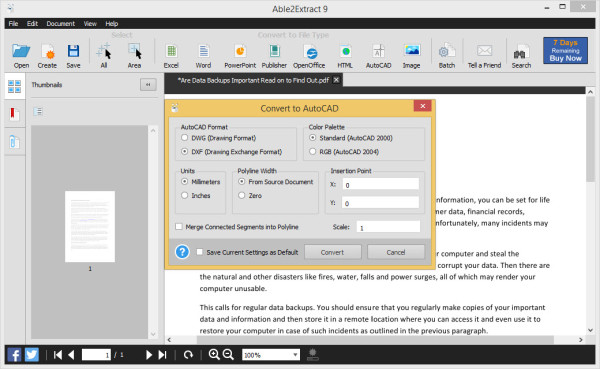Select RGB (AutoCAD 2004) color palette
The height and width of the screenshot is (369, 600).
[x=313, y=152]
